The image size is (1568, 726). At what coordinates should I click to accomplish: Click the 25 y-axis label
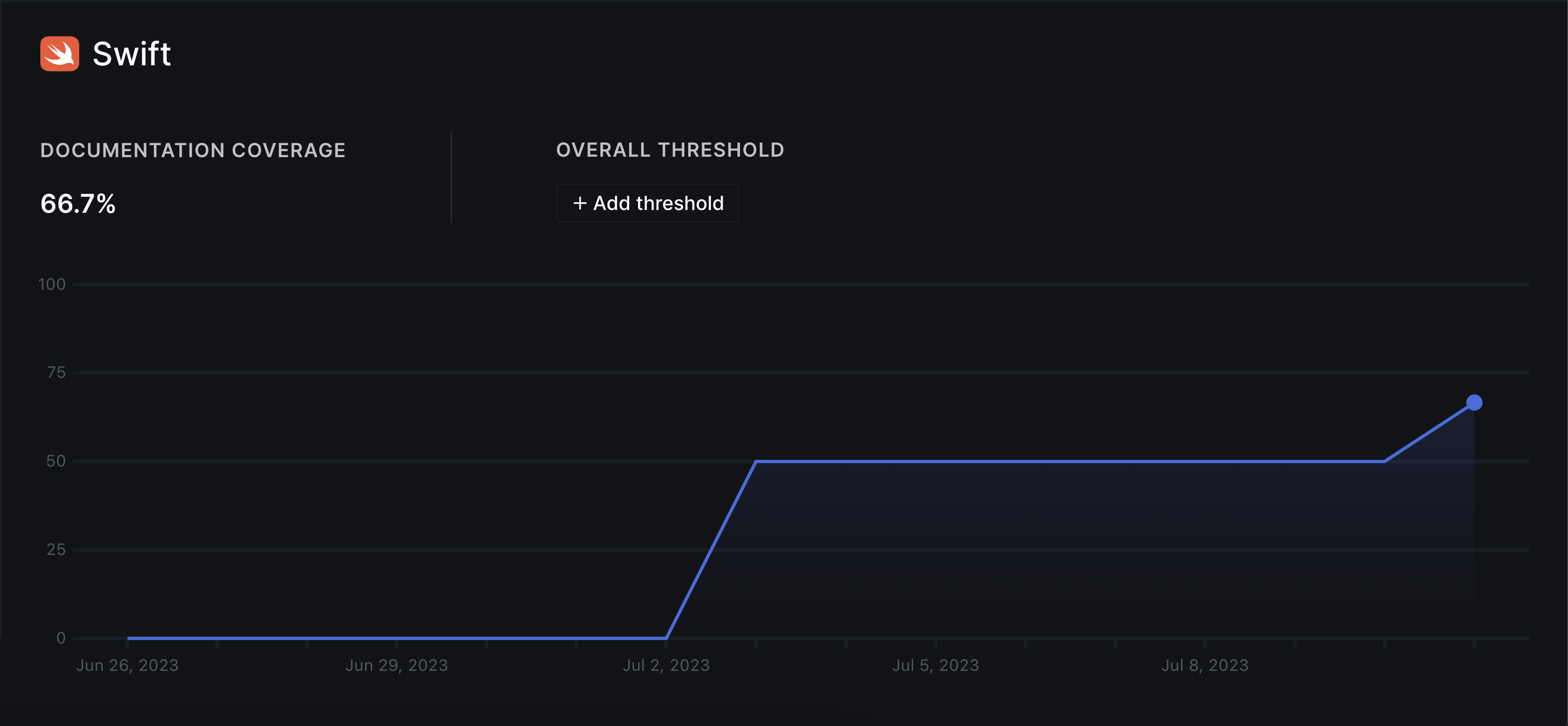click(56, 549)
